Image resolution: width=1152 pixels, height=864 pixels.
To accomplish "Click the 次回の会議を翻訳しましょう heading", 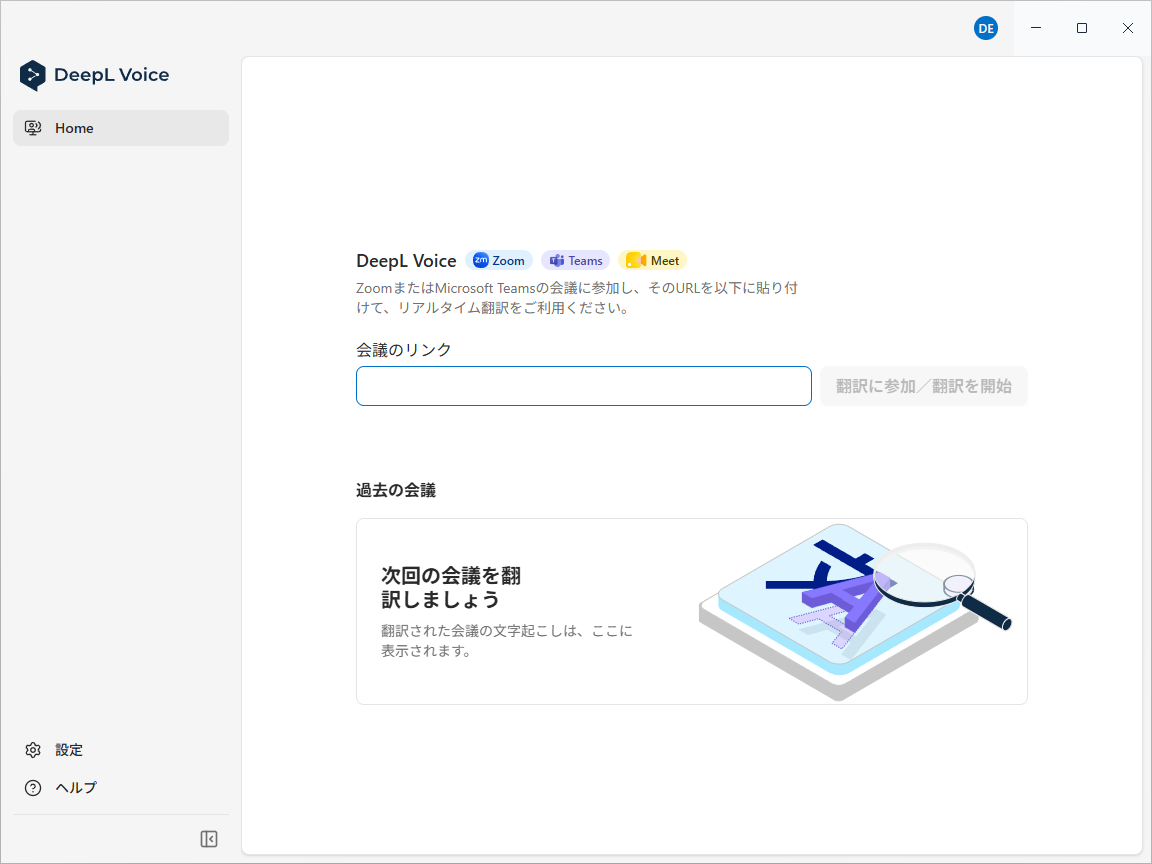I will tap(451, 587).
